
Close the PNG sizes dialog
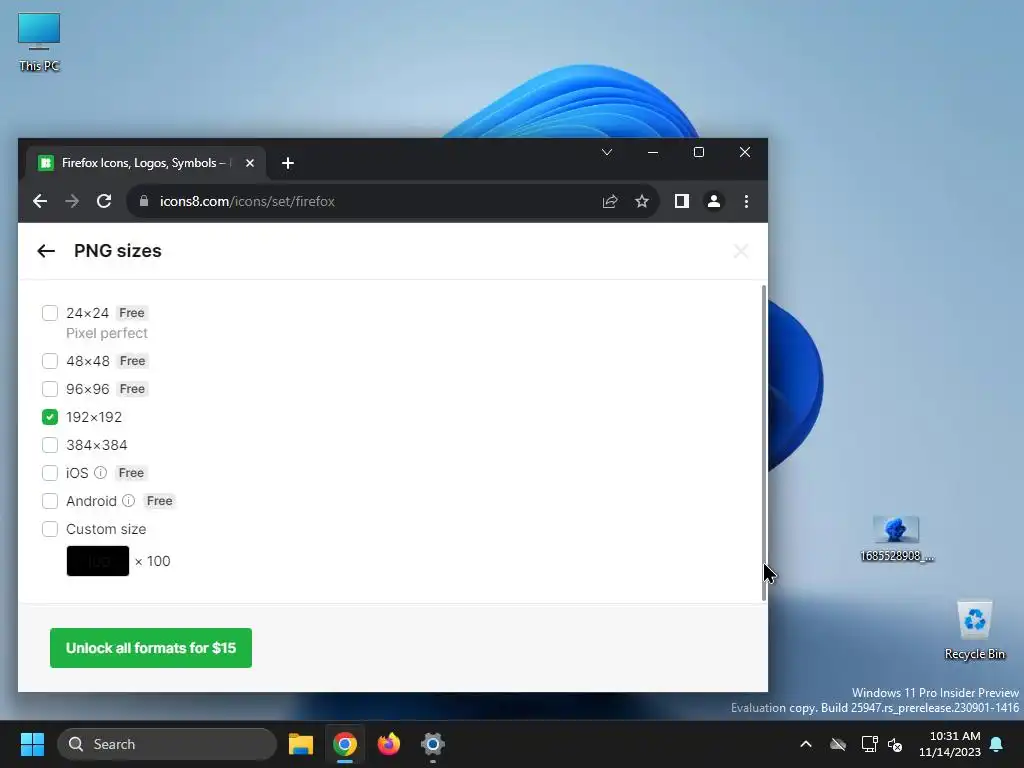coord(741,251)
